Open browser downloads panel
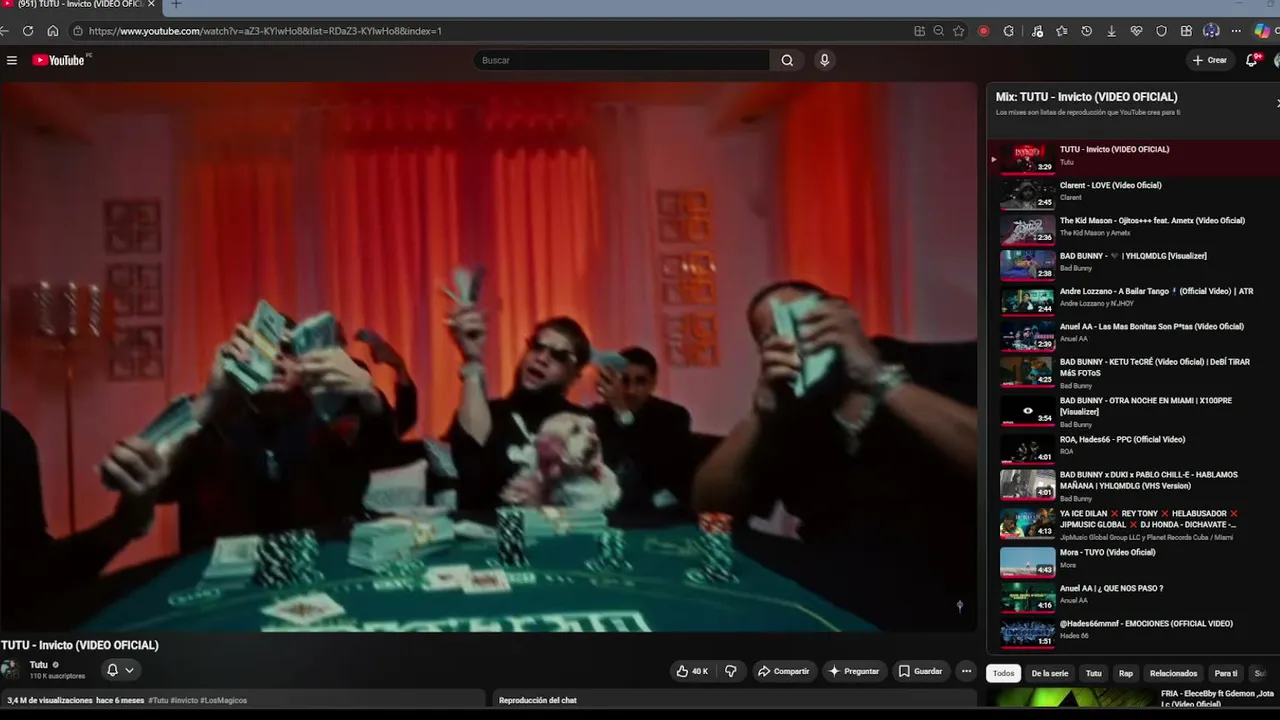The image size is (1280, 720). tap(1111, 31)
